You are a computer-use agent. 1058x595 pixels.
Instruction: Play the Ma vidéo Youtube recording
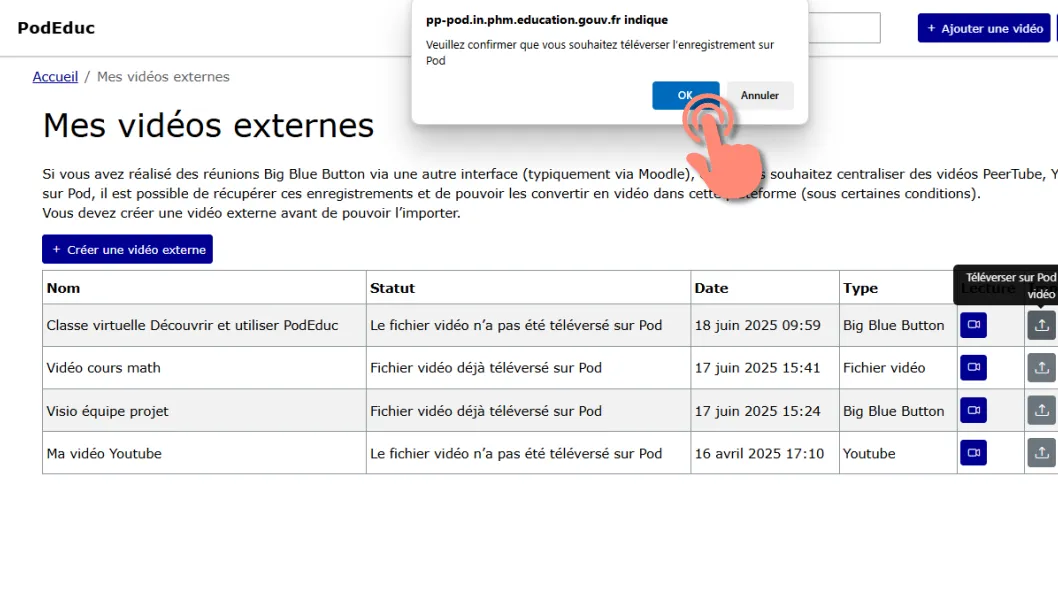(973, 453)
